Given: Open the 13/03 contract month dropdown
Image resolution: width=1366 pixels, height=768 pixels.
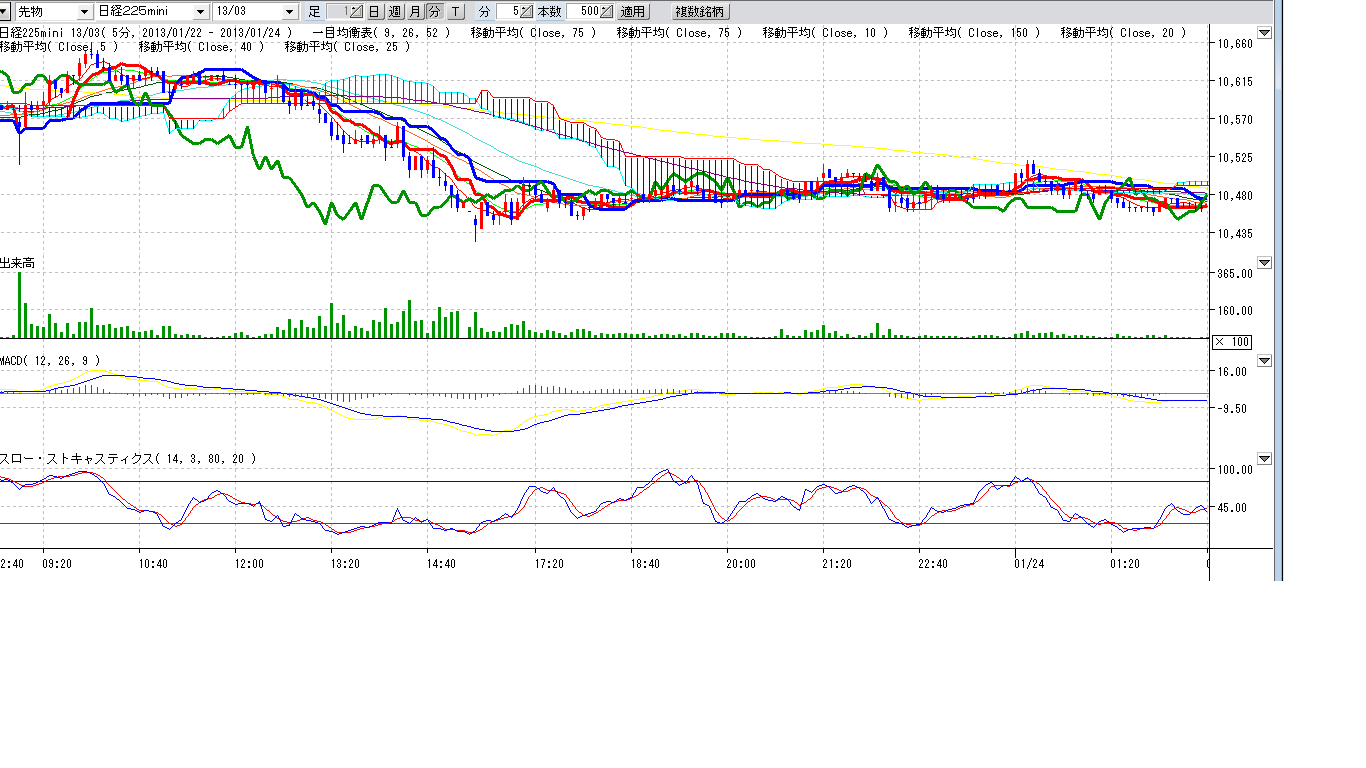Looking at the screenshot, I should point(290,12).
